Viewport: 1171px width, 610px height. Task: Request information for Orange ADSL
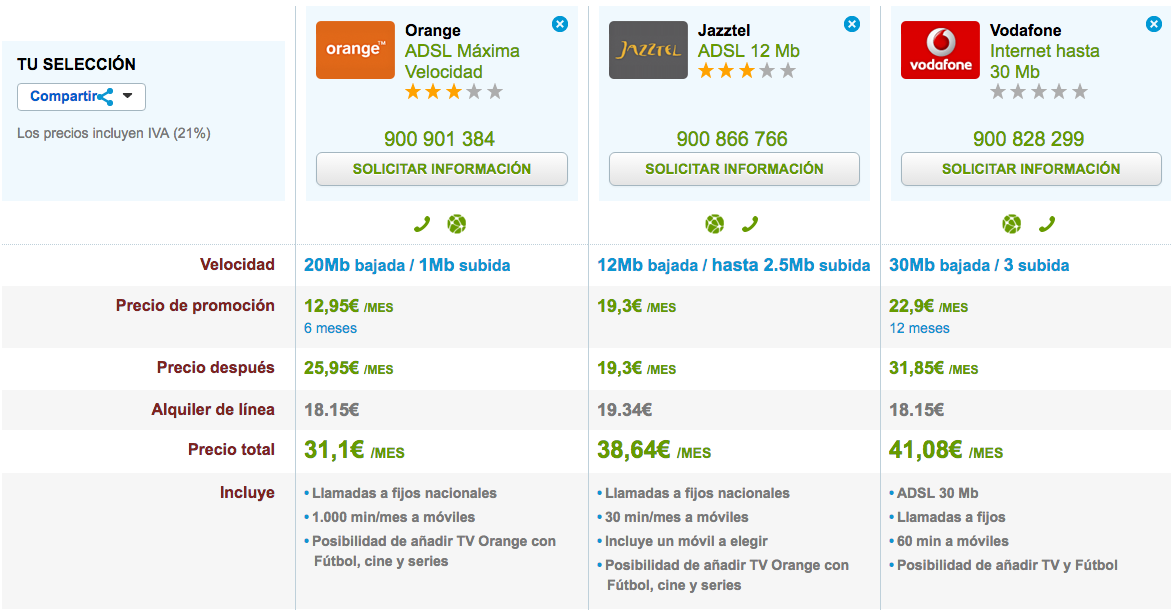click(442, 169)
